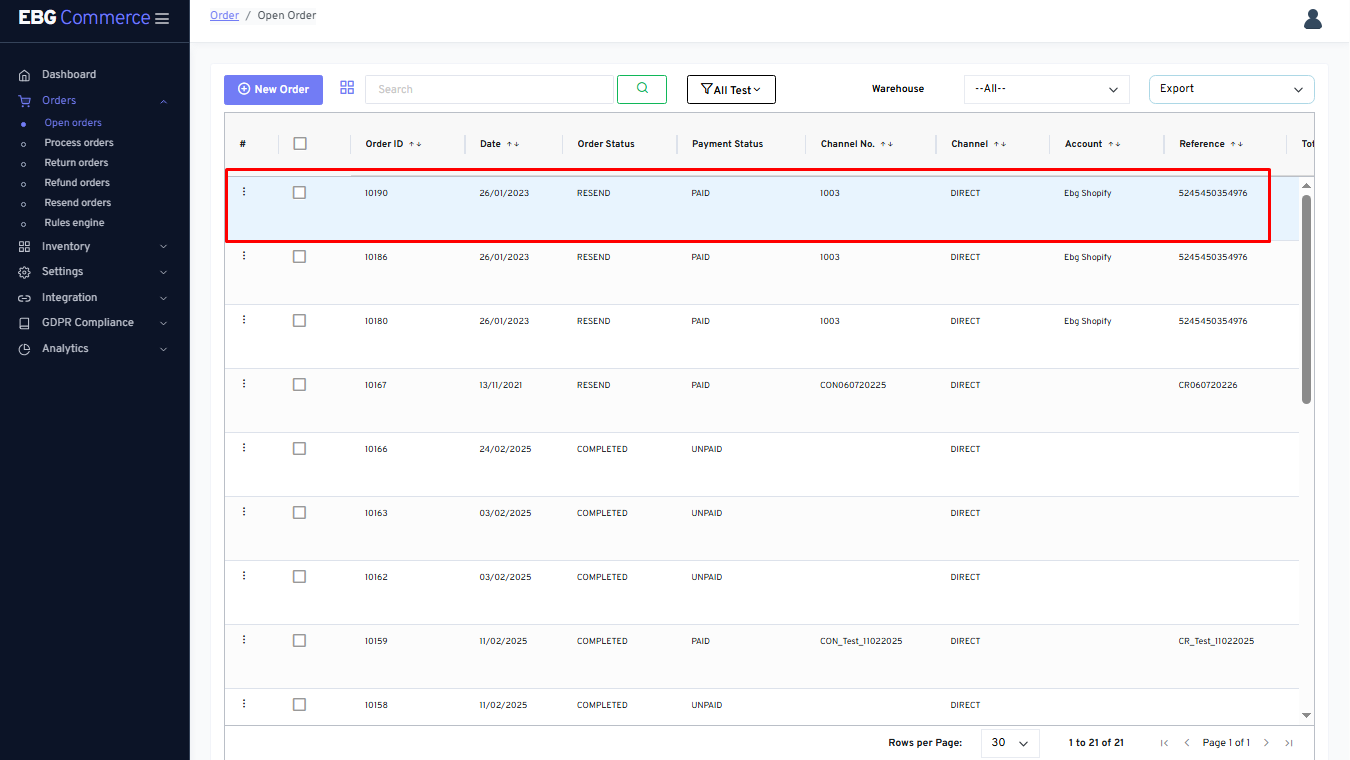This screenshot has width=1350, height=760.
Task: Go to the next page arrow
Action: (x=1266, y=743)
